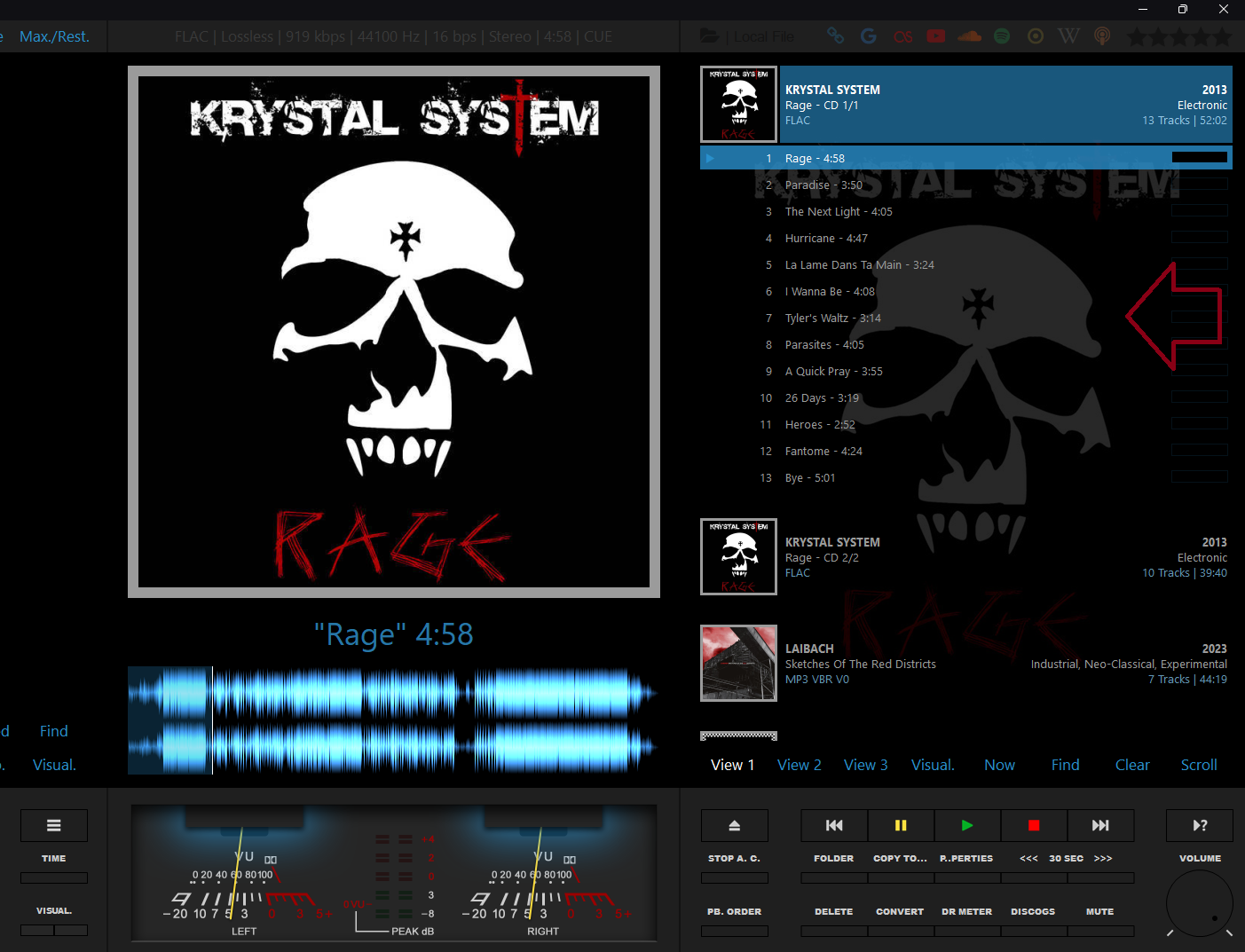This screenshot has width=1245, height=952.
Task: Switch to the View 2 tab
Action: pos(799,765)
